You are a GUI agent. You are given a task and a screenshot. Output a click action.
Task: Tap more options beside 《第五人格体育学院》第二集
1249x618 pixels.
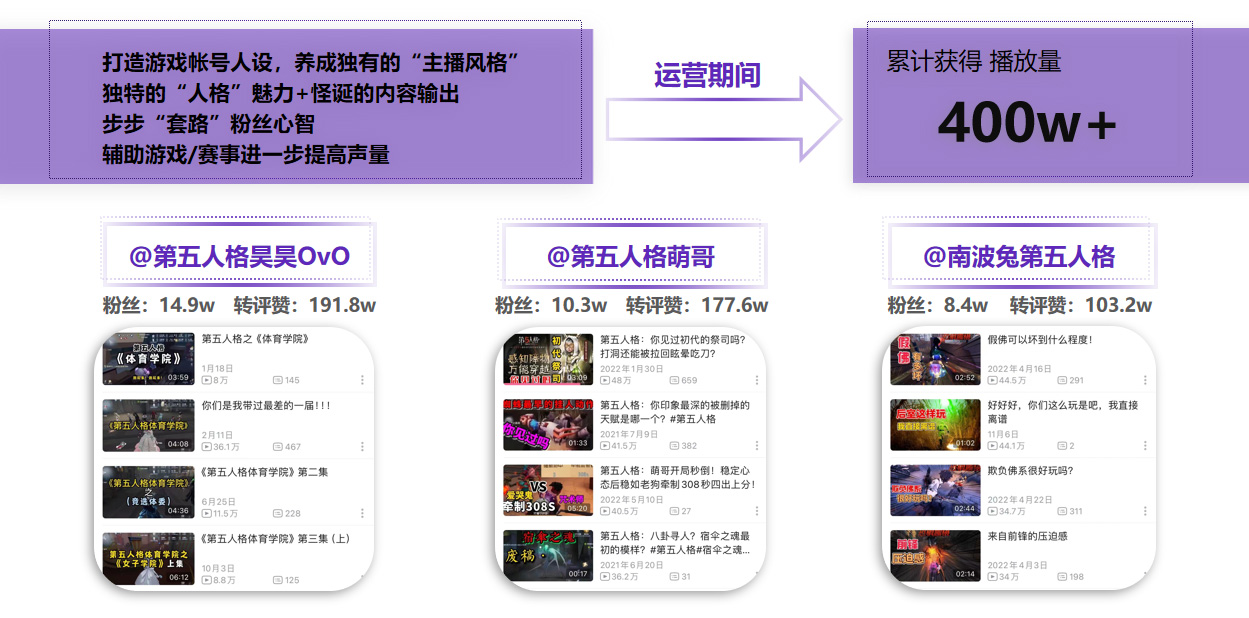(362, 513)
